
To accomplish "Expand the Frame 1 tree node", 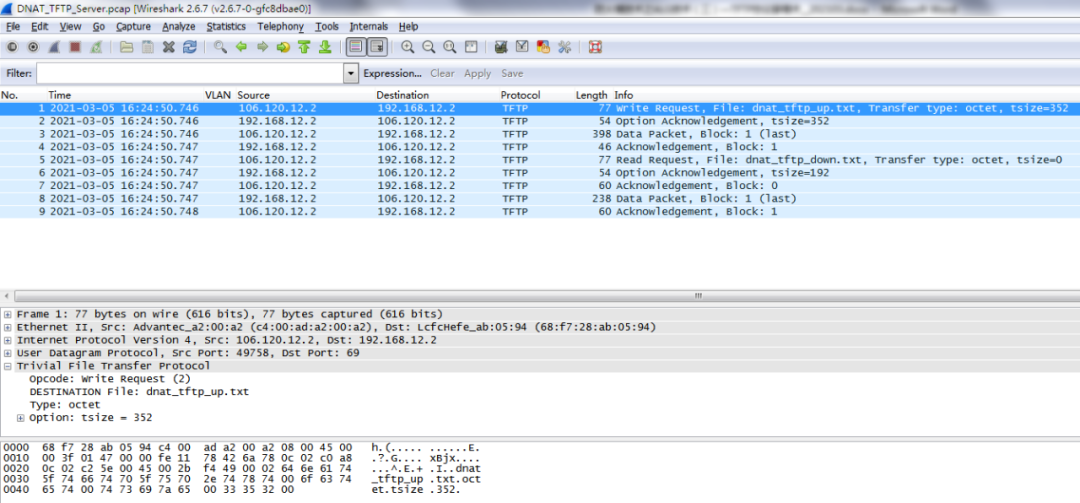I will pos(8,314).
